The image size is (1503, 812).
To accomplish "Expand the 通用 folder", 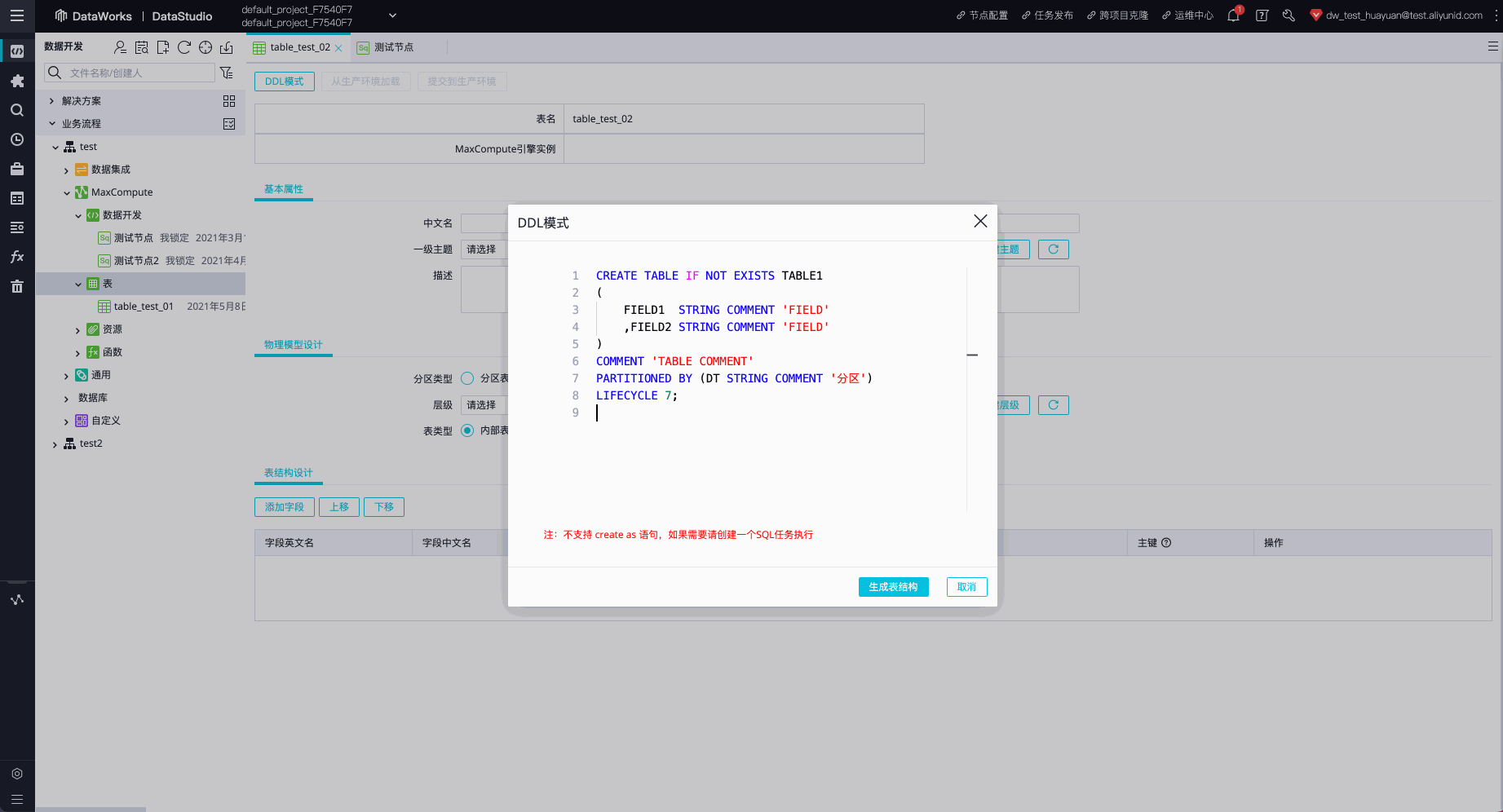I will 67,376.
